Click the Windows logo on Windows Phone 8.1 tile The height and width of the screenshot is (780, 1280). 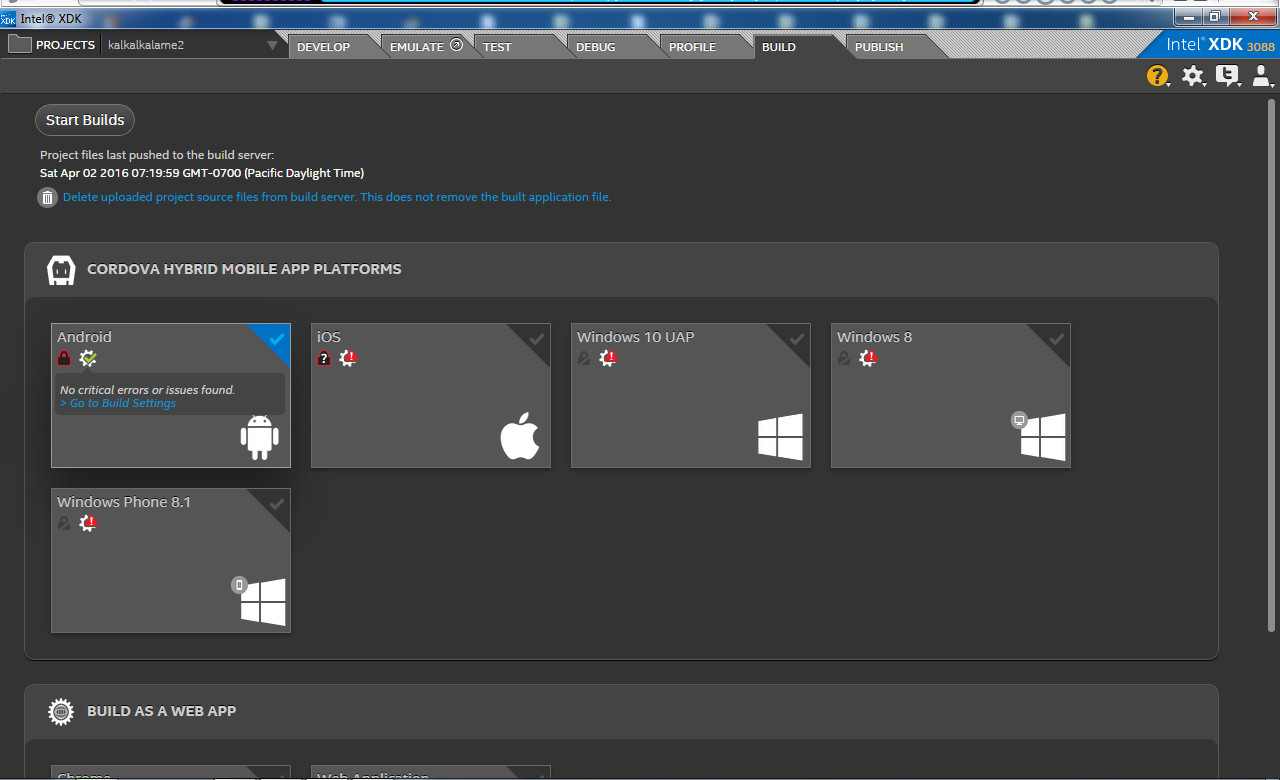coord(263,602)
